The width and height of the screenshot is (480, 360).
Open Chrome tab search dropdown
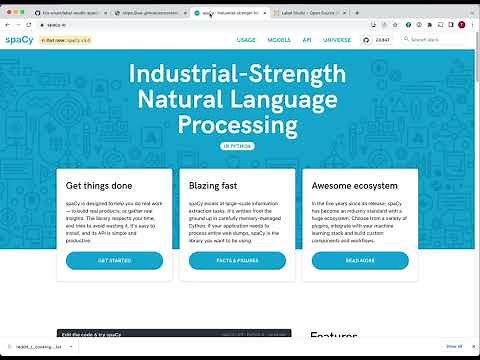472,13
